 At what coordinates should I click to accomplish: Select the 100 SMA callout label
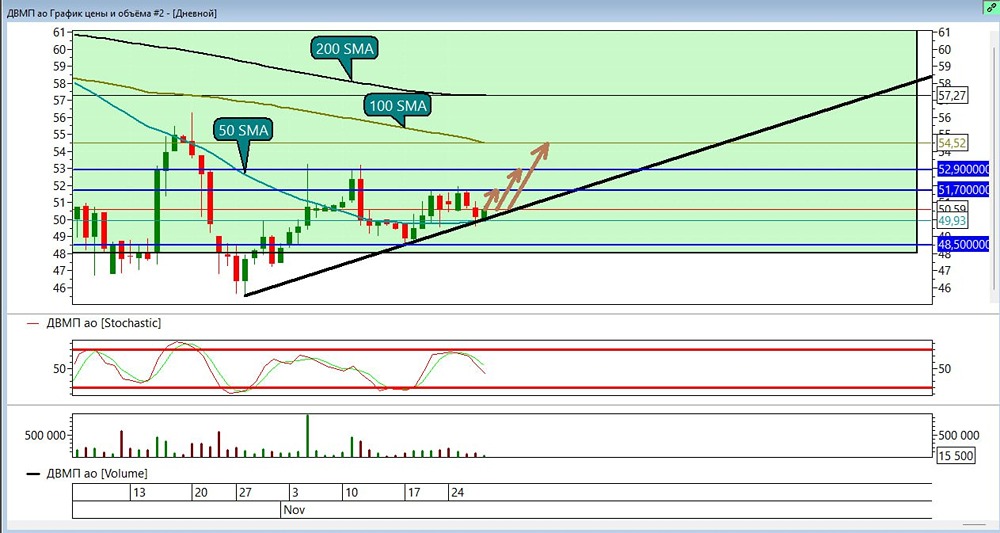(x=397, y=105)
